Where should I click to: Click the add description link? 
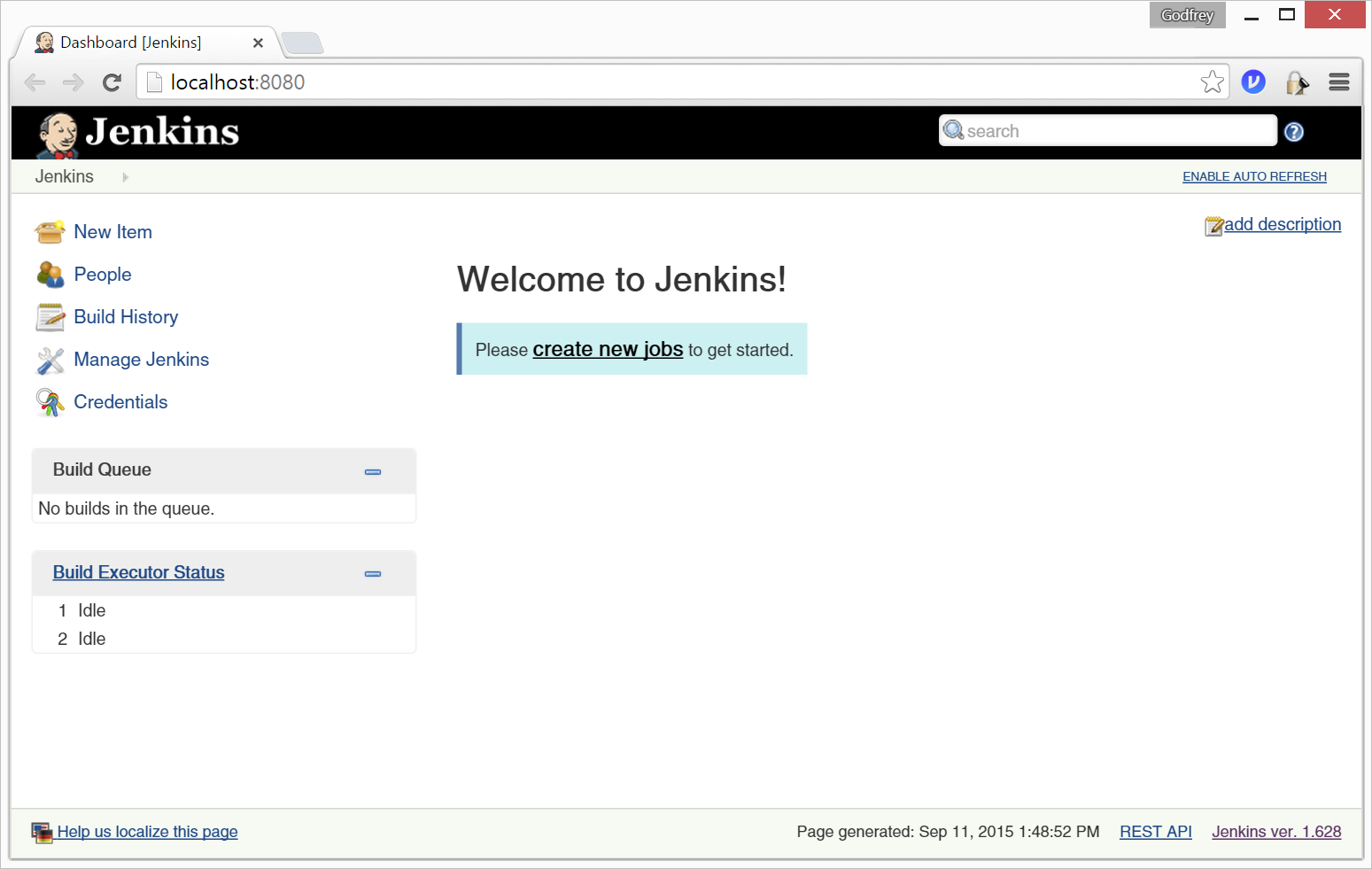(1283, 224)
